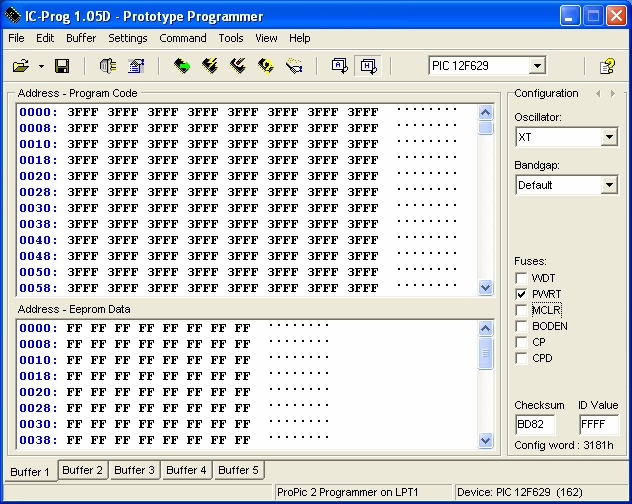Expand the Bandgap Default dropdown
632x504 pixels.
(x=609, y=185)
